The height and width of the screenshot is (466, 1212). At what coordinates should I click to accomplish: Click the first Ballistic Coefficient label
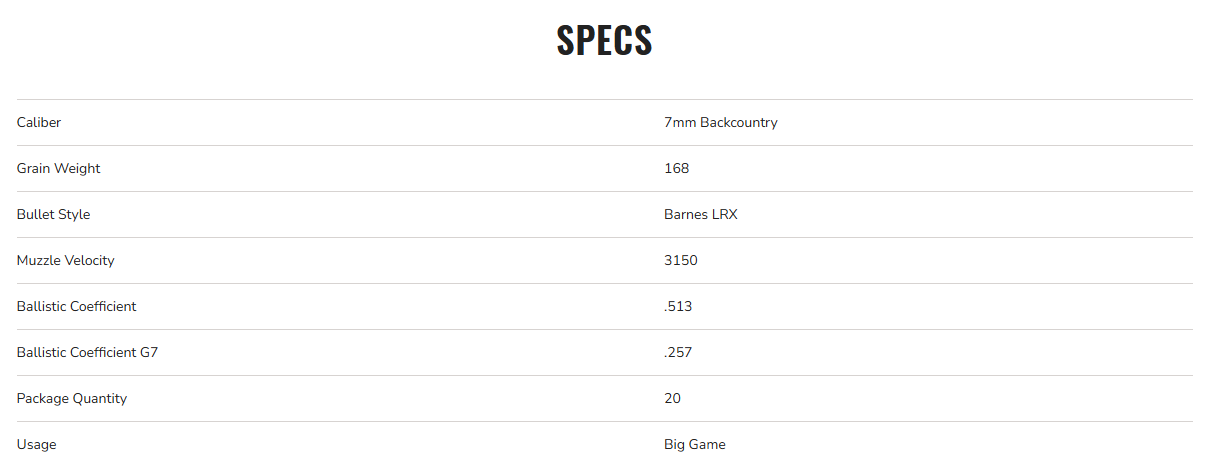pos(76,307)
